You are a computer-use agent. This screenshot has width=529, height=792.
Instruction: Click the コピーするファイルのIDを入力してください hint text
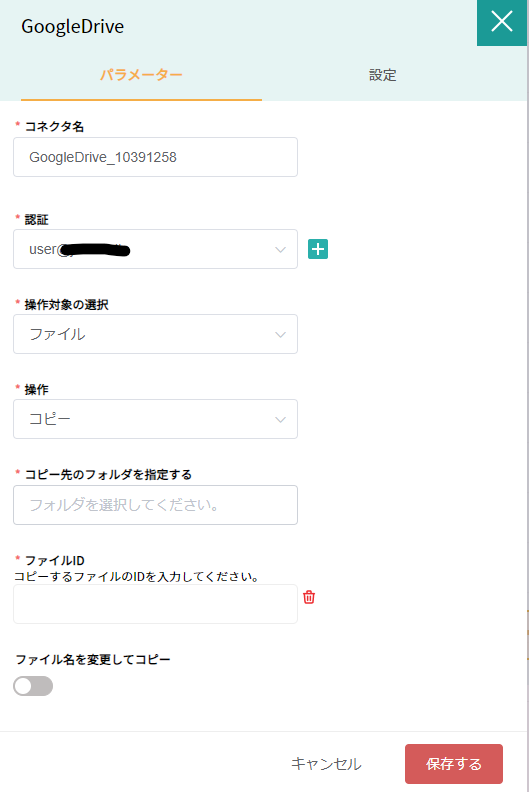pyautogui.click(x=136, y=576)
